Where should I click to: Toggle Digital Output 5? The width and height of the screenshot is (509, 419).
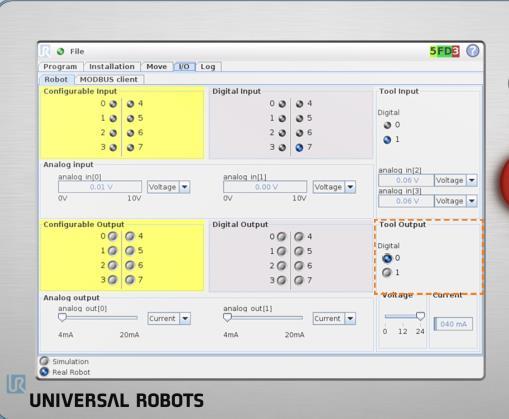(x=299, y=251)
